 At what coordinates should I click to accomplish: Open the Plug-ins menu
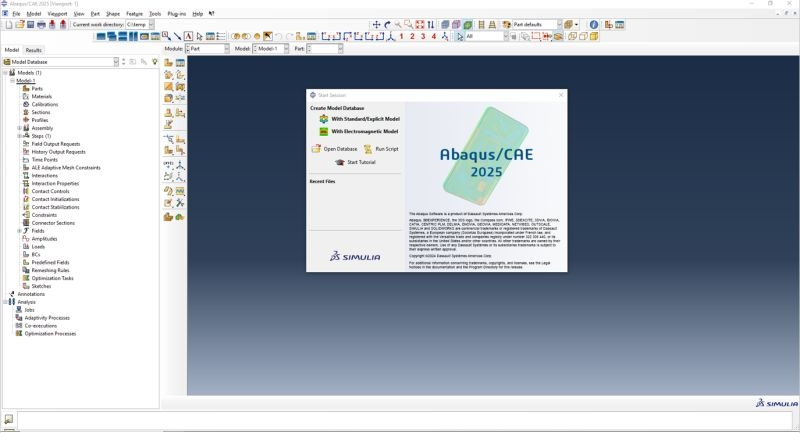pyautogui.click(x=177, y=14)
